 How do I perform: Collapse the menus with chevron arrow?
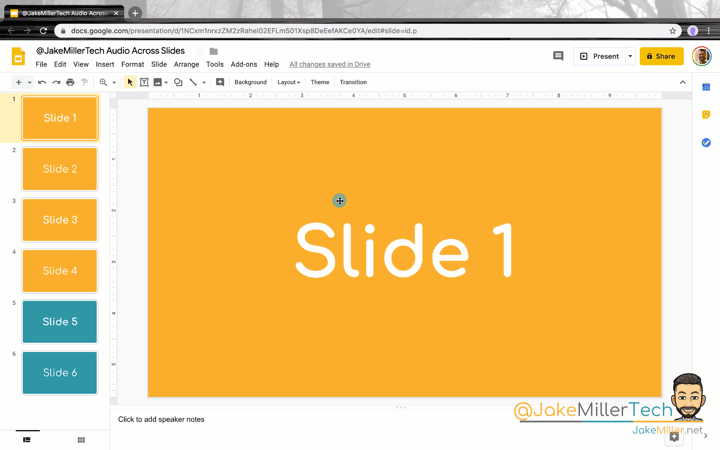pos(682,82)
